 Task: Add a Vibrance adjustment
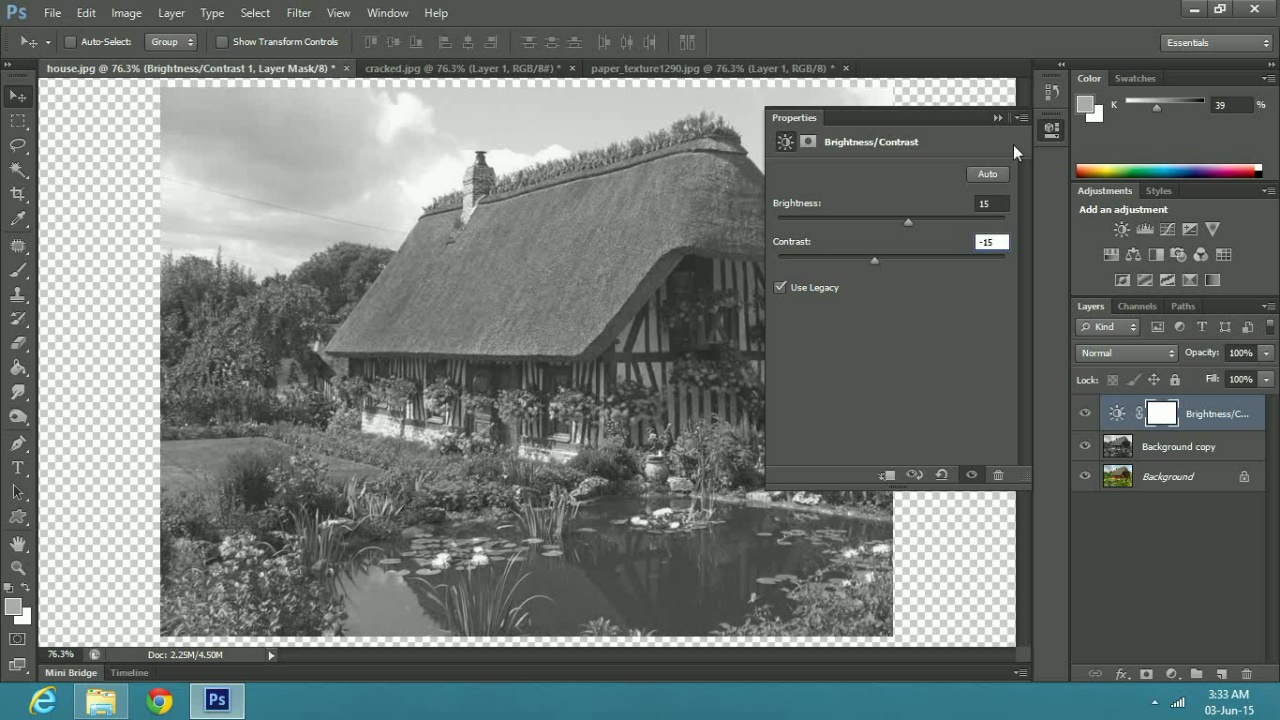[1213, 230]
